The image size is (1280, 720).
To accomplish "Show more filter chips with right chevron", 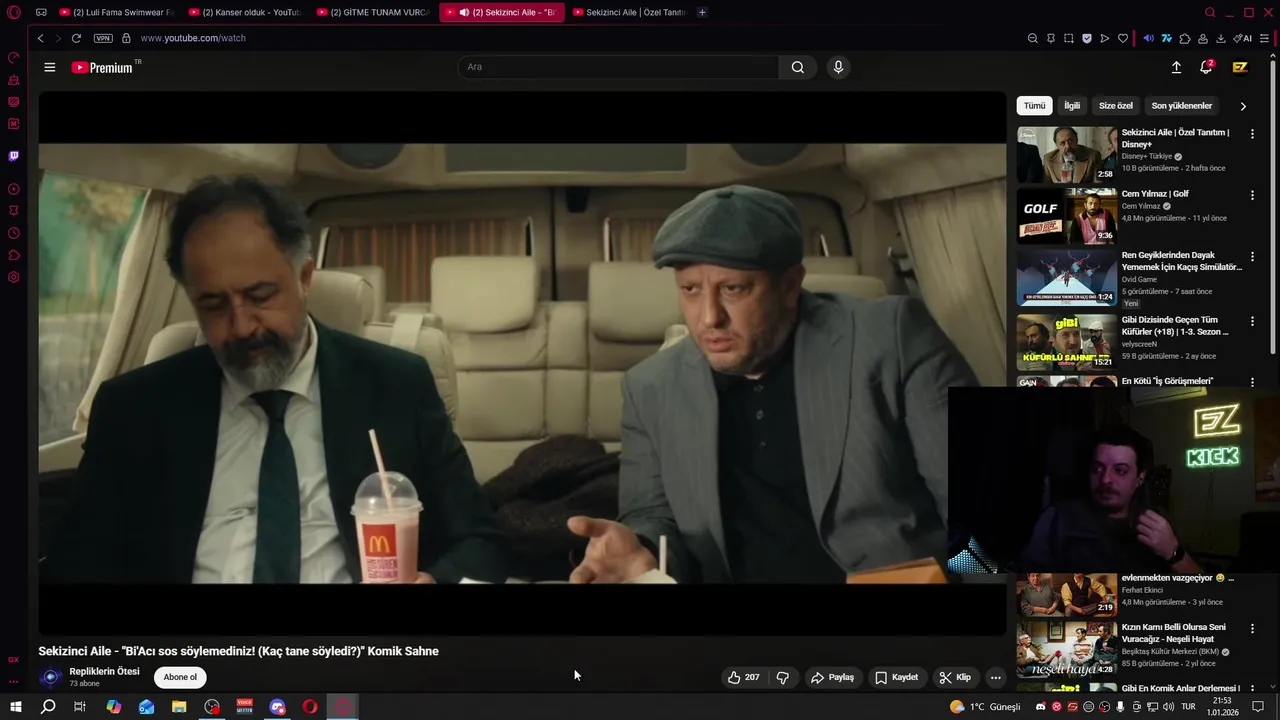I will coord(1243,106).
